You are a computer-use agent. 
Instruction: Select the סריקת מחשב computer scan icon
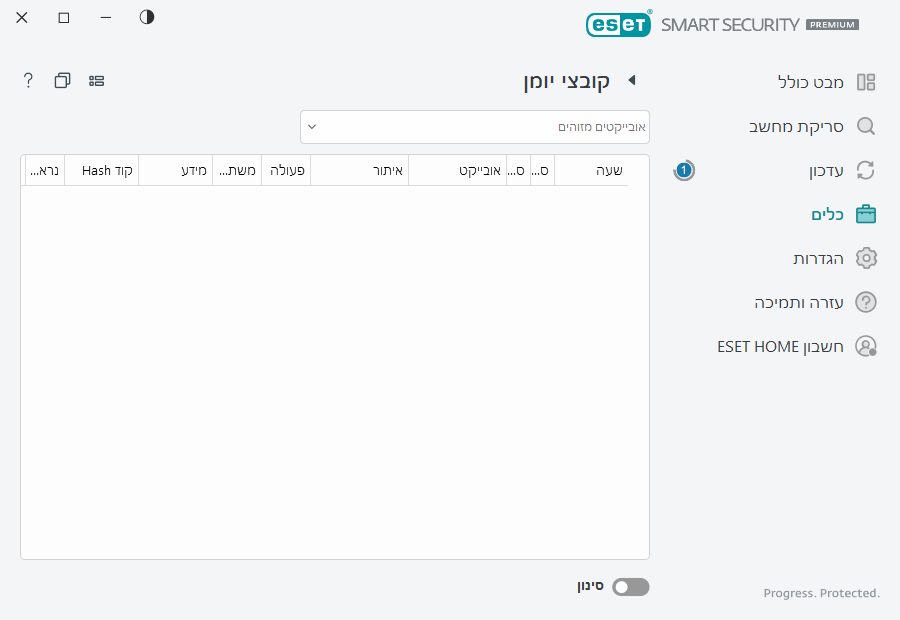coord(866,126)
